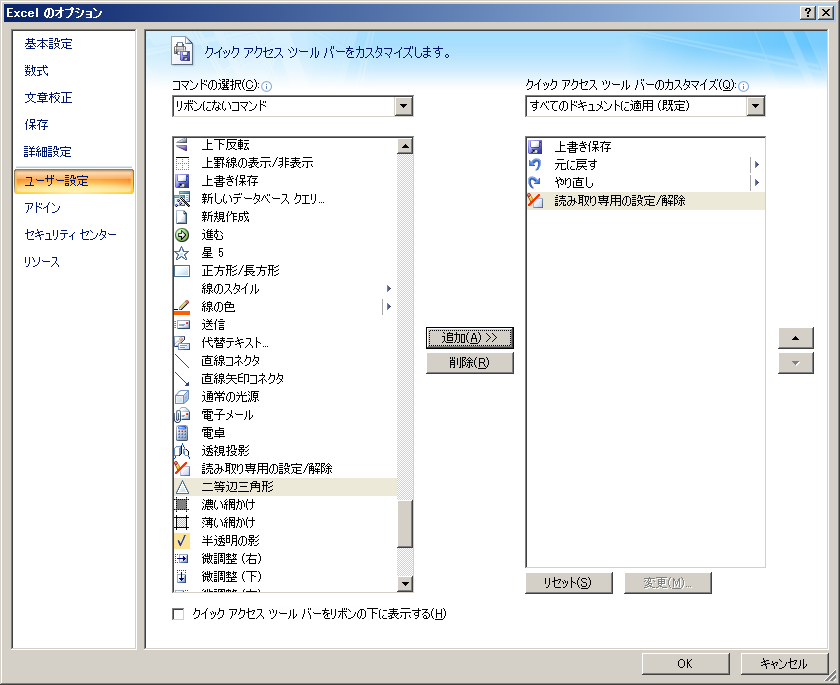
Task: Click the command list scrollbar thumb
Action: coord(405,524)
